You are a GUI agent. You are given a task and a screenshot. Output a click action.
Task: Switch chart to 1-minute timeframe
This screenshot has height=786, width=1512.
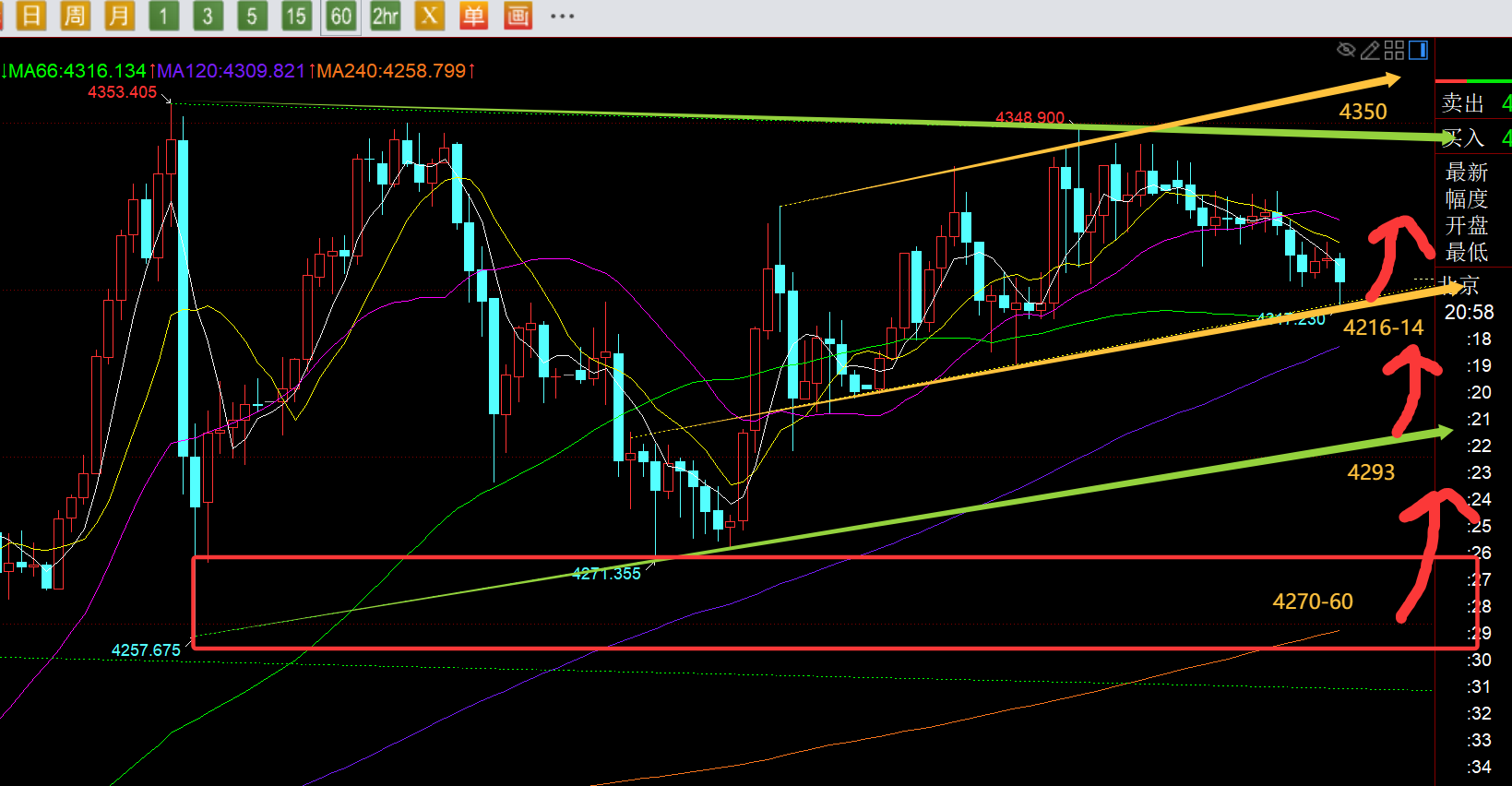[163, 16]
